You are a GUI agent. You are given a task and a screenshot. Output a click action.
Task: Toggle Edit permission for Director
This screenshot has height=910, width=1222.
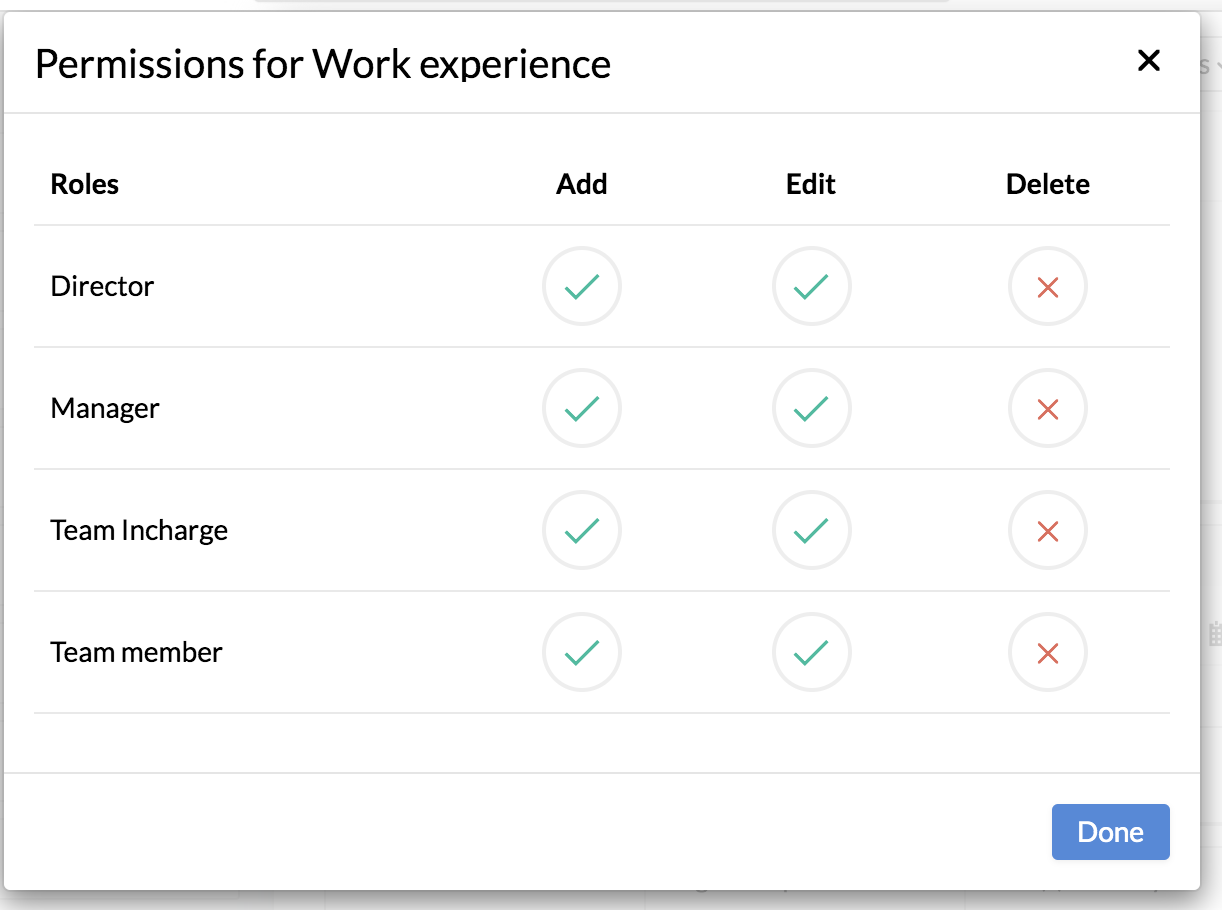tap(811, 287)
